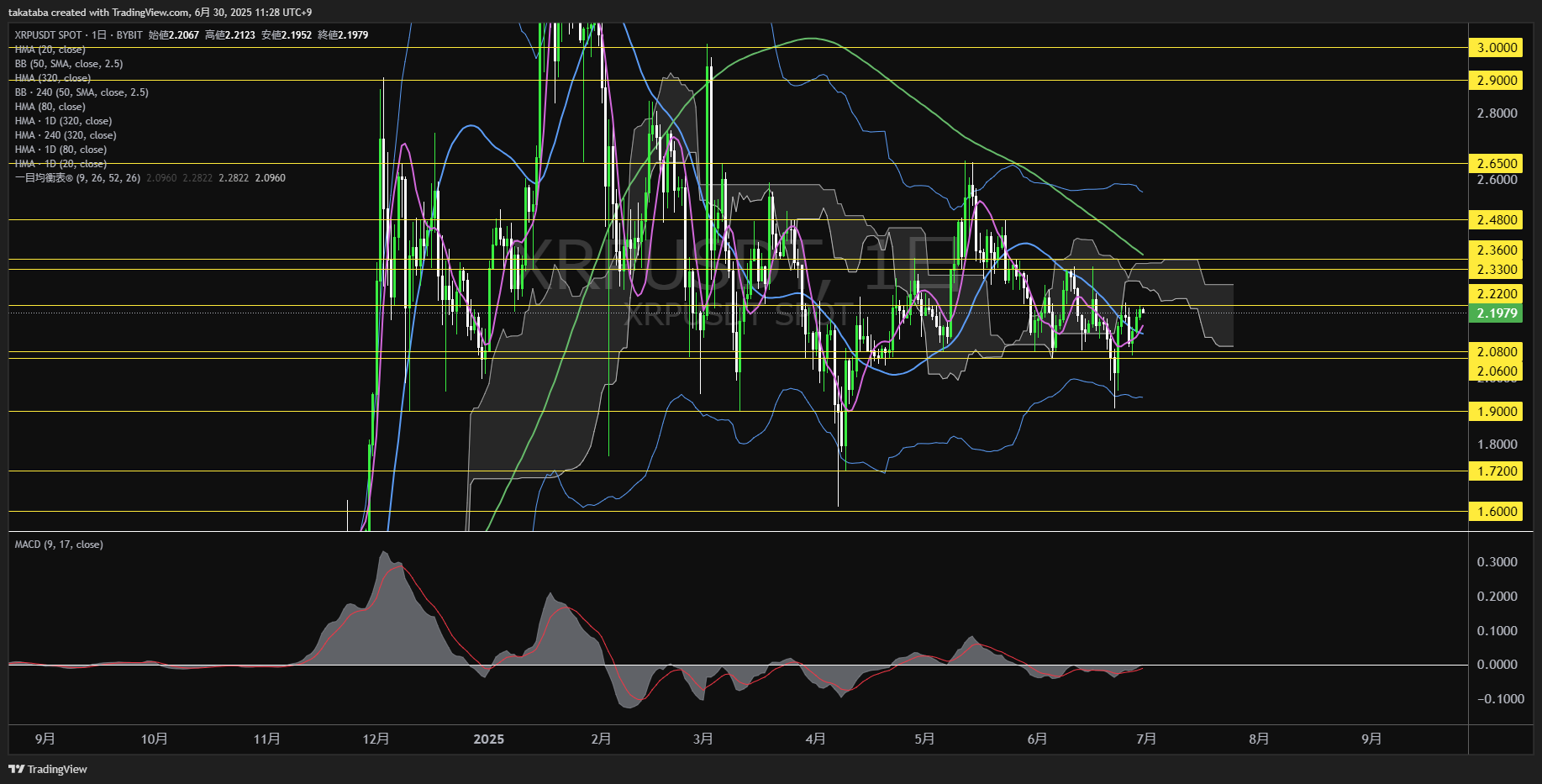Click the 4月 time axis label
1542x784 pixels.
pos(815,739)
